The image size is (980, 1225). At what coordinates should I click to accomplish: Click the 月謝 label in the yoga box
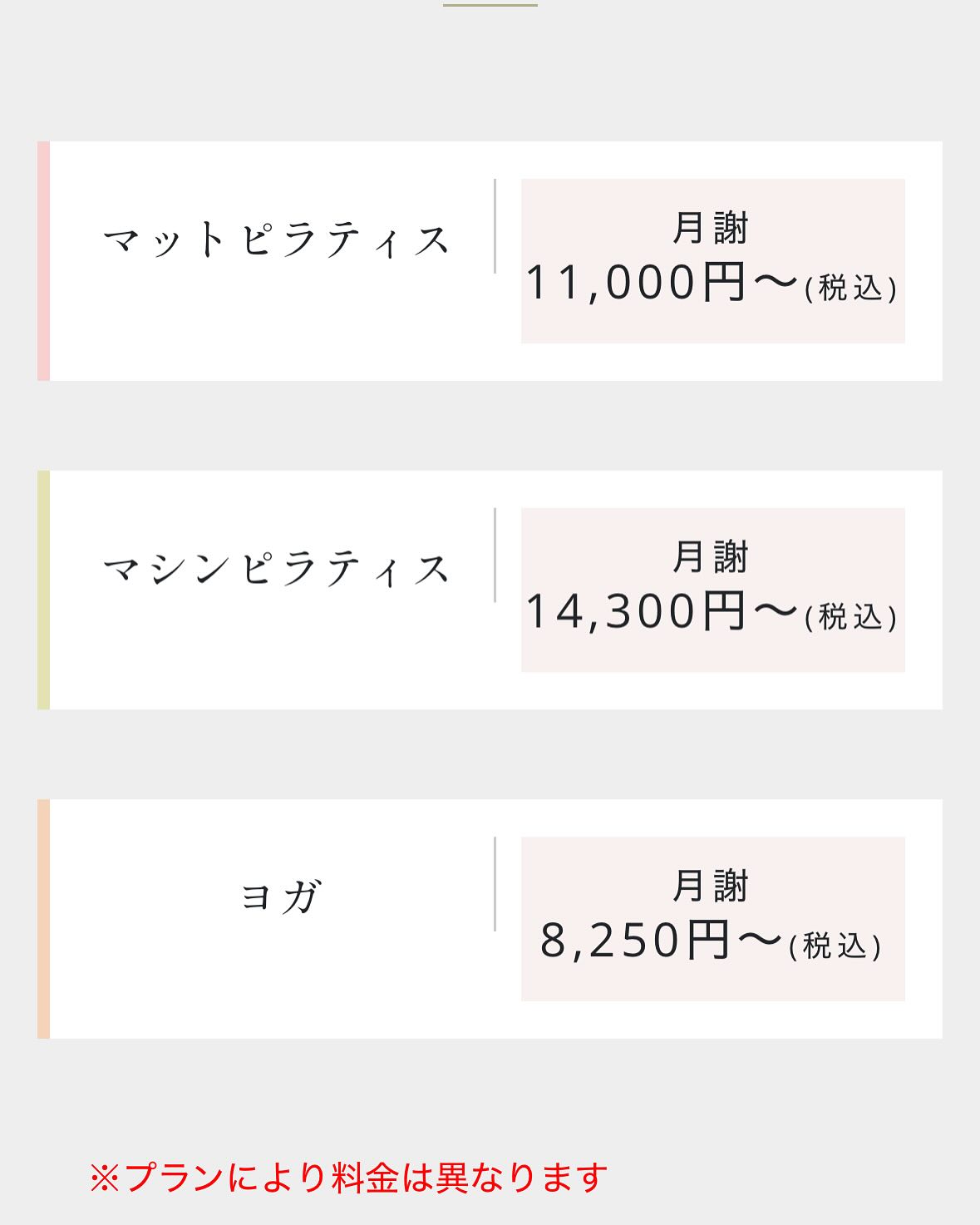pos(711,886)
